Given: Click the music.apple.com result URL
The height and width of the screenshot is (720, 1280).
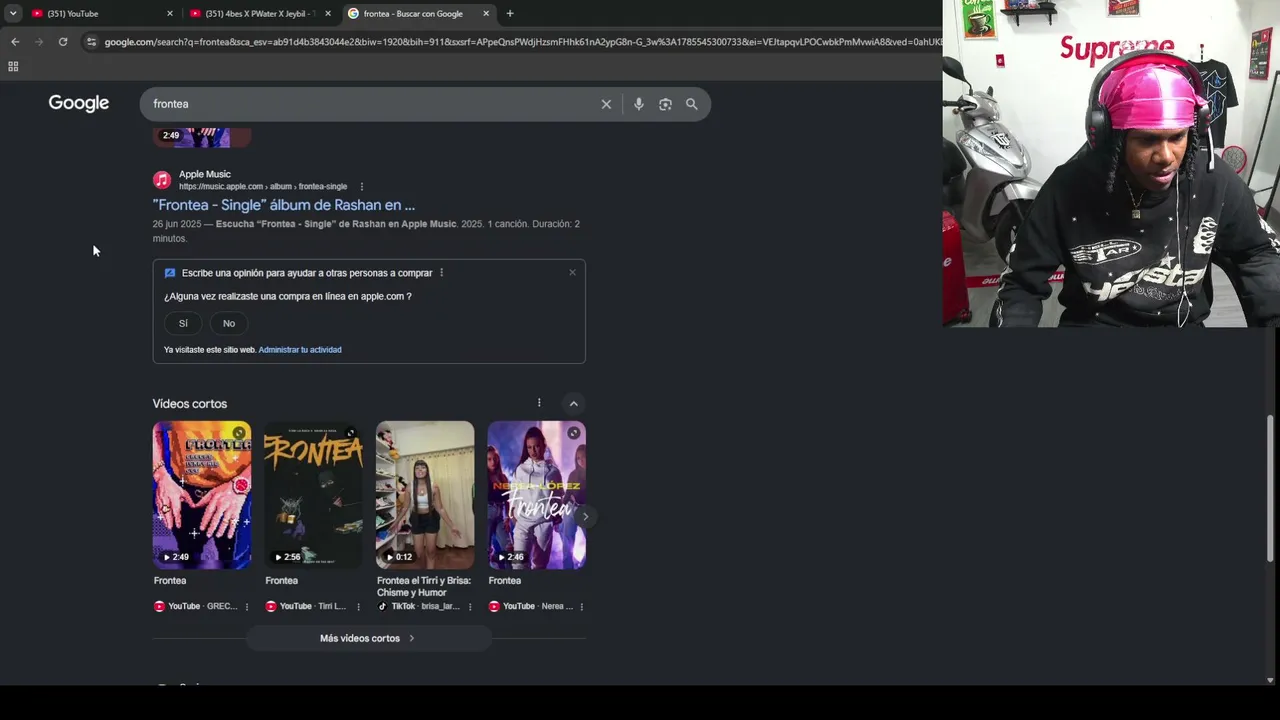Looking at the screenshot, I should [x=263, y=187].
